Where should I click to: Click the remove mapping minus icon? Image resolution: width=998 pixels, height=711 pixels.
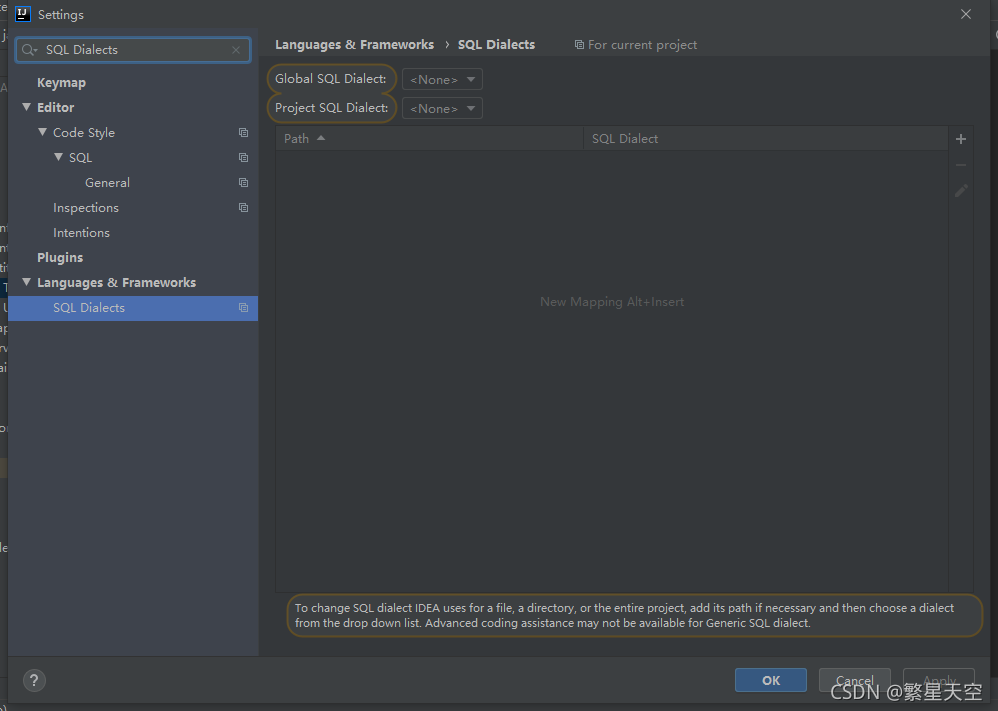coord(961,165)
